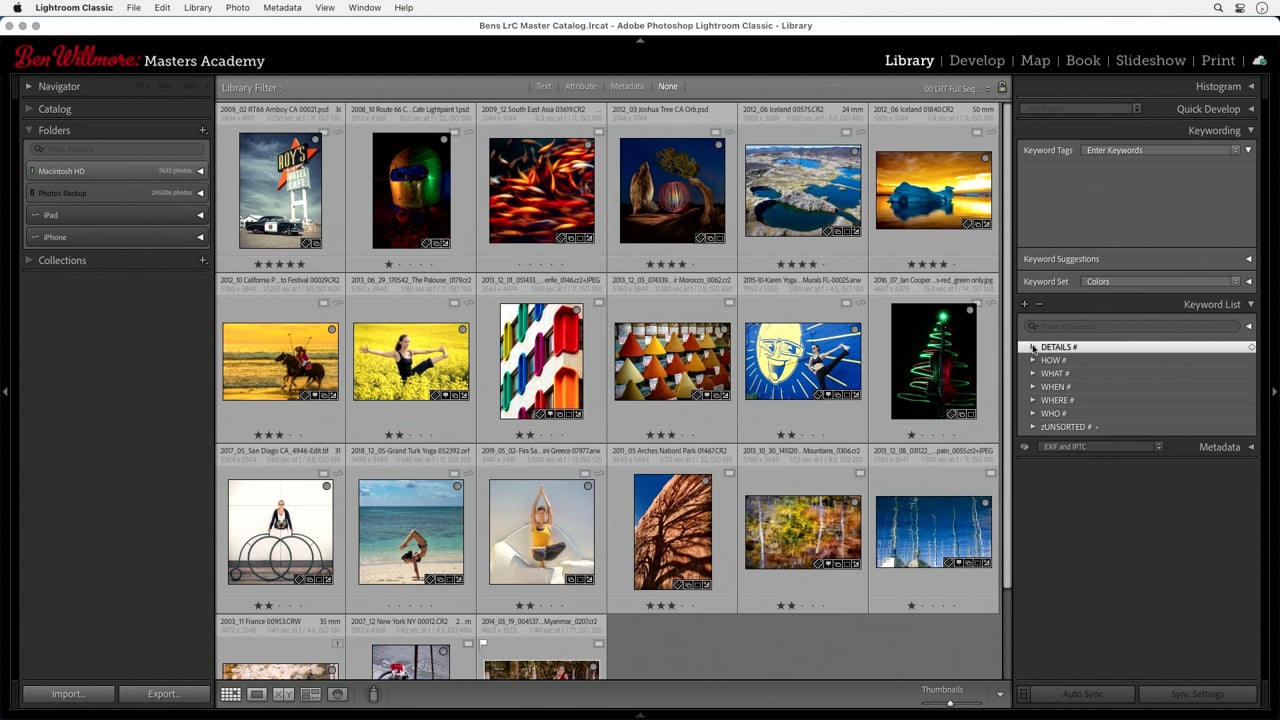This screenshot has height=720, width=1280.
Task: Open Compare view (X|Y) icon
Action: [x=284, y=694]
